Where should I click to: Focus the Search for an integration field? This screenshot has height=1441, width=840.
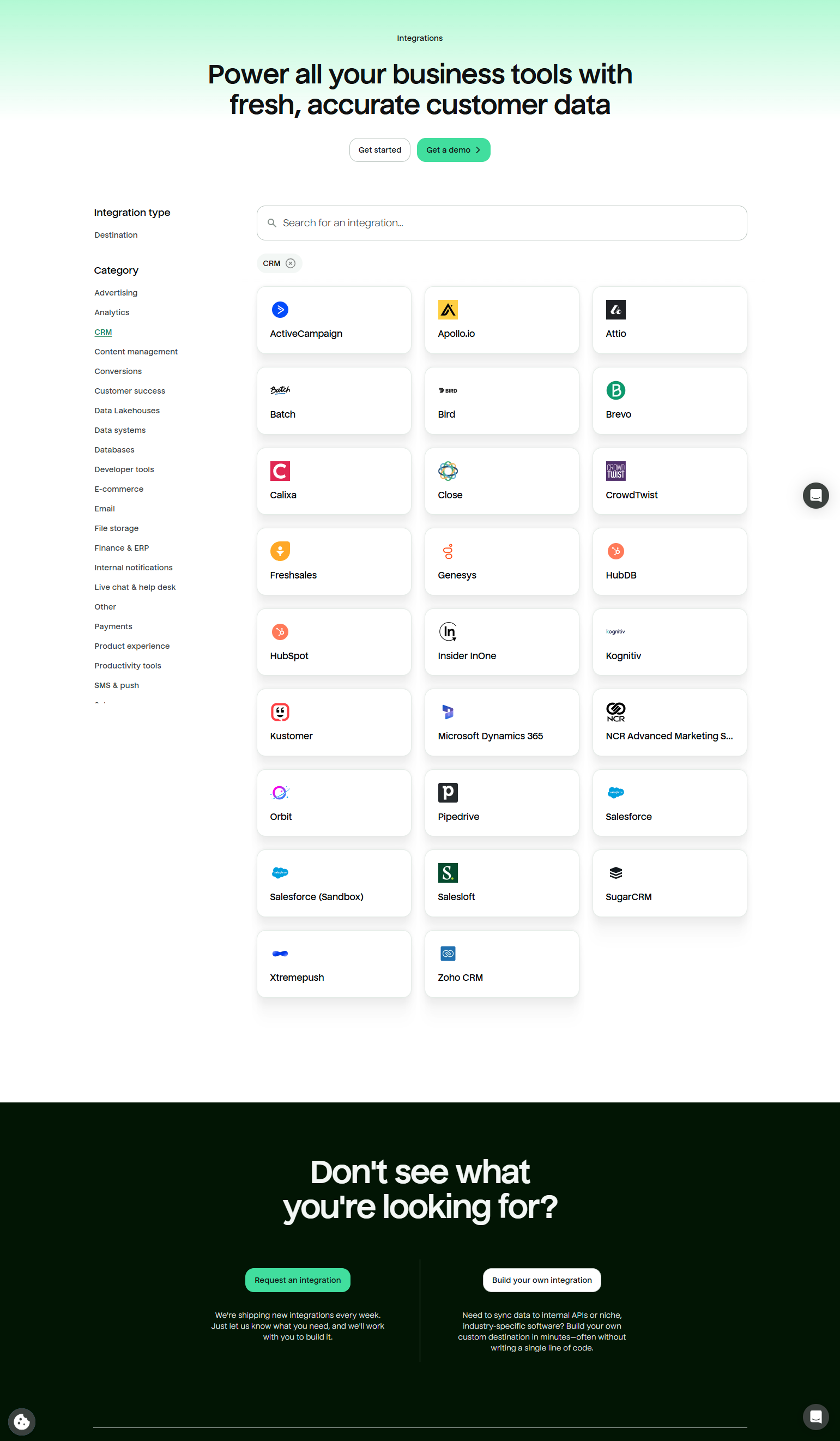click(501, 223)
